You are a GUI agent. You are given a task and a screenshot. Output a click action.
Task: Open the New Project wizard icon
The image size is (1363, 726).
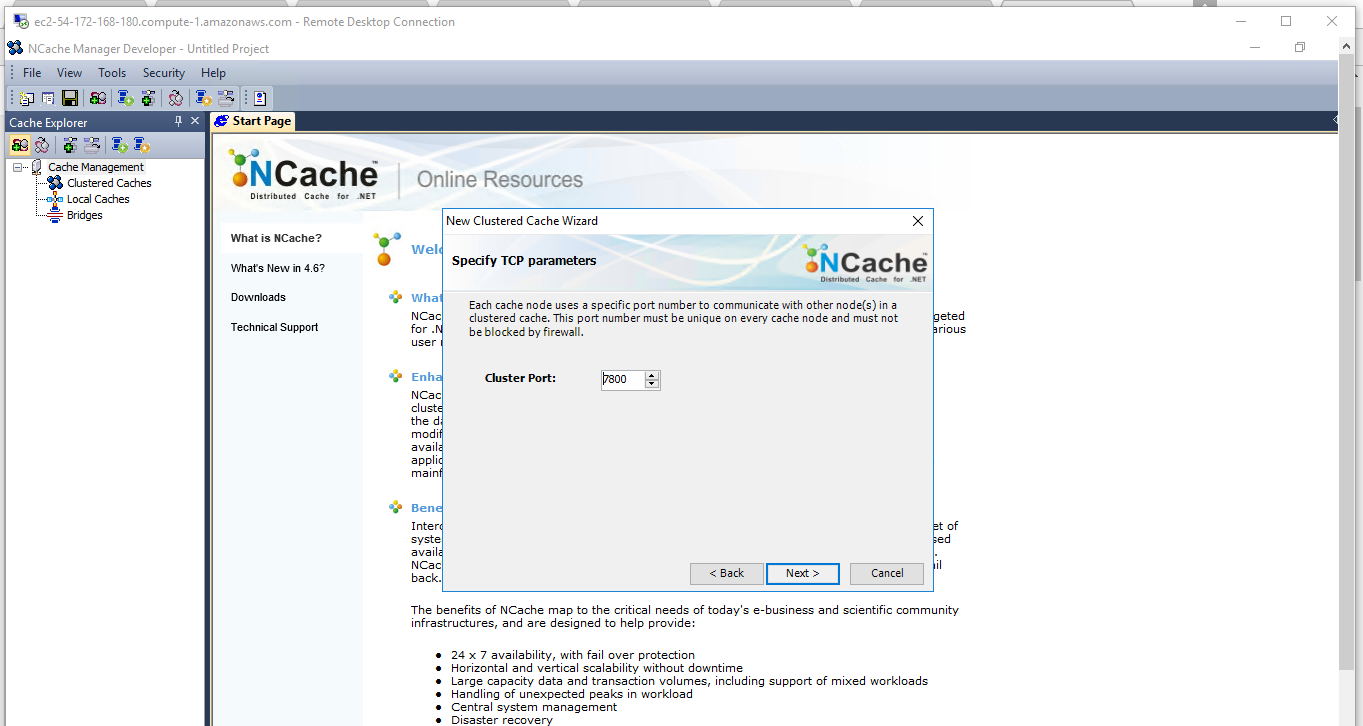pos(25,97)
